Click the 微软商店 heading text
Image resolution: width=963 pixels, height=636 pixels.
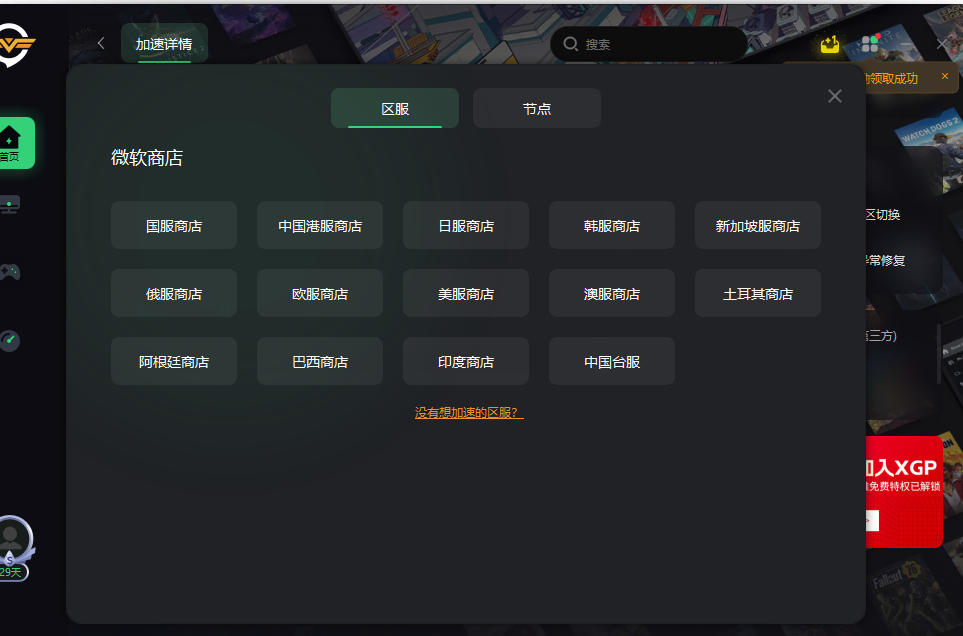point(147,158)
